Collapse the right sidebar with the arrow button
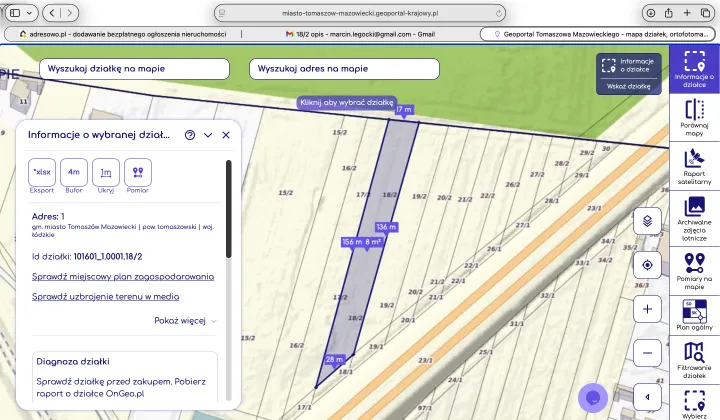 [x=647, y=397]
